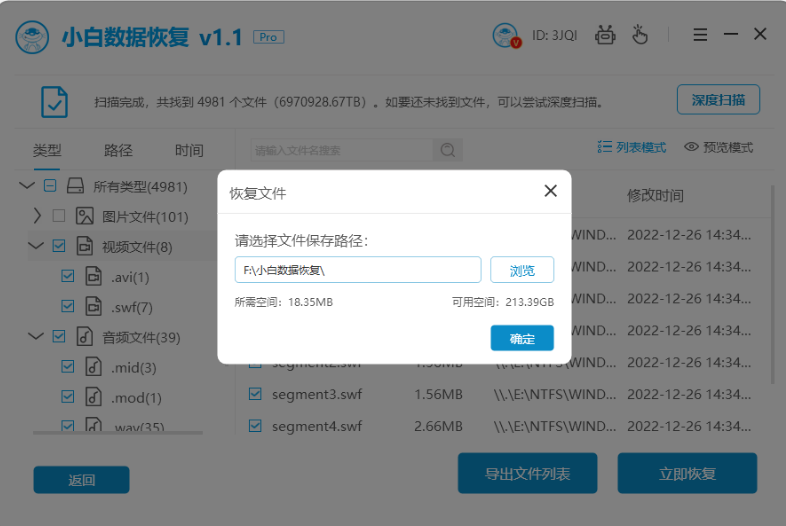Expand the image files tree node
This screenshot has height=526, width=786.
click(37, 216)
